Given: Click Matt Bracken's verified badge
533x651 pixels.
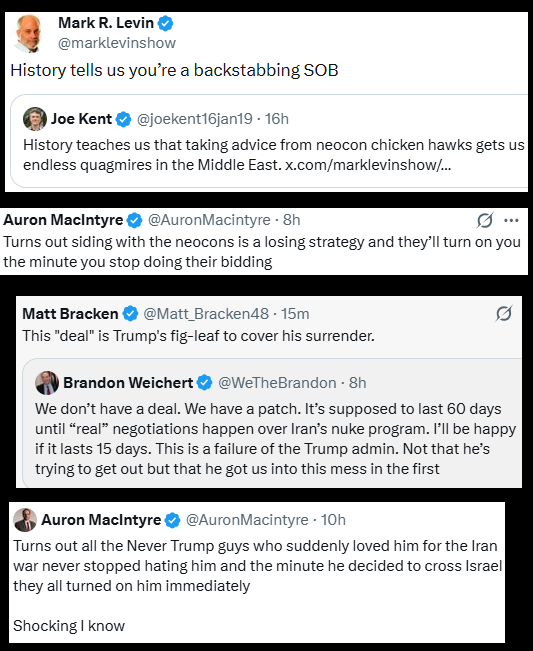Looking at the screenshot, I should point(130,314).
